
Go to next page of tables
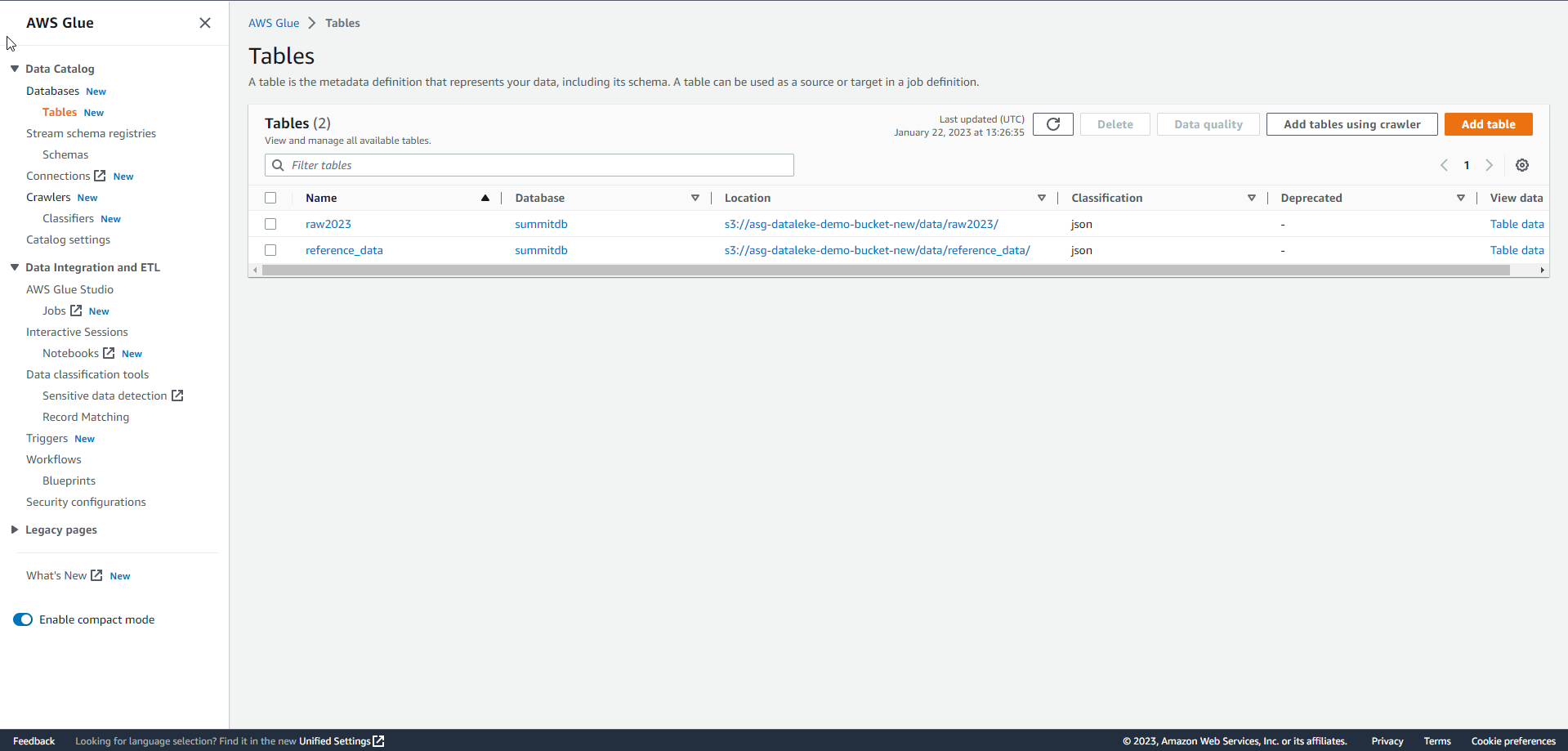(x=1490, y=165)
